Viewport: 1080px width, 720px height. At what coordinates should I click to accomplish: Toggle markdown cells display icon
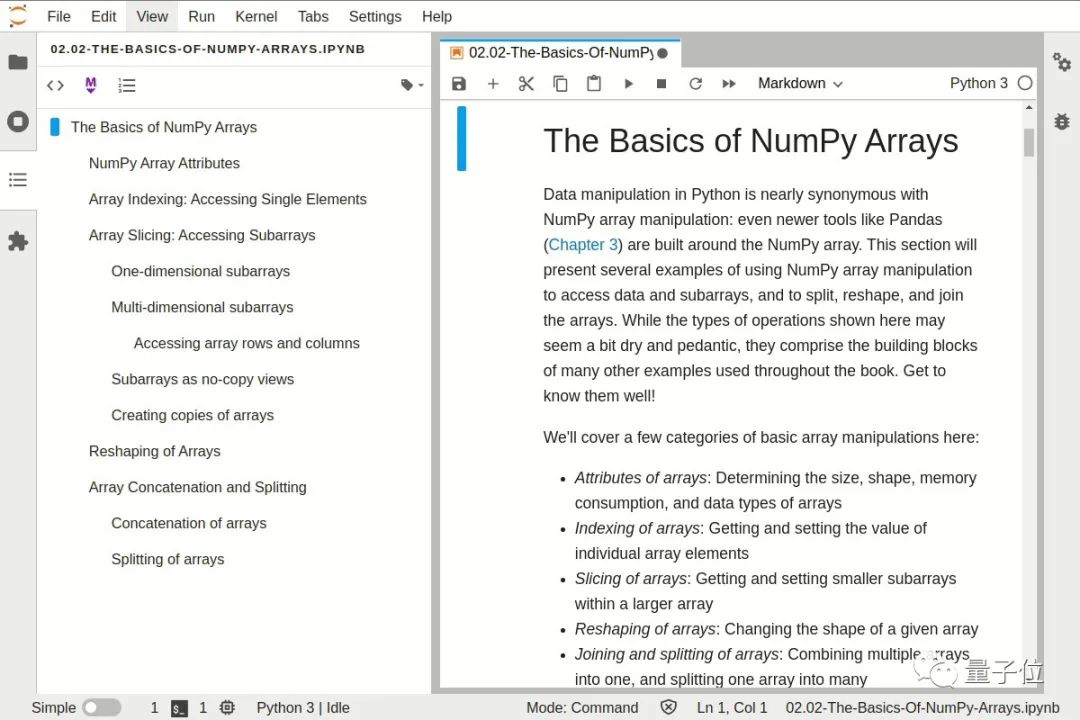(90, 85)
